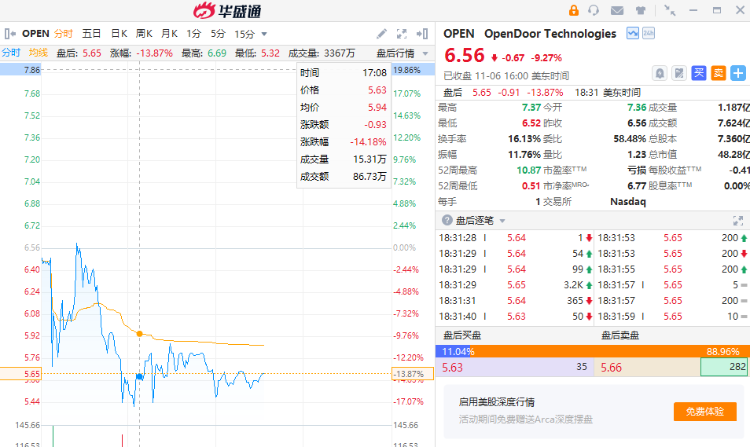750x447 pixels.
Task: Expand the 盘后逐笔 tick list panel
Action: click(x=738, y=220)
